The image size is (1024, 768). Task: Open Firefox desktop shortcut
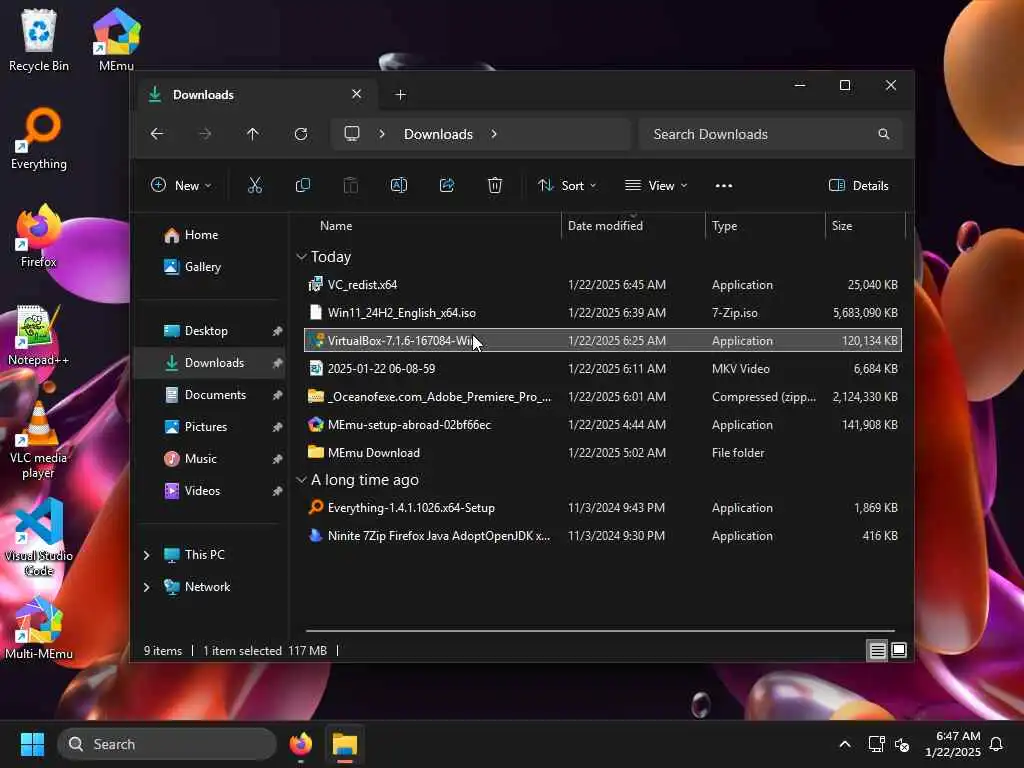pos(39,236)
